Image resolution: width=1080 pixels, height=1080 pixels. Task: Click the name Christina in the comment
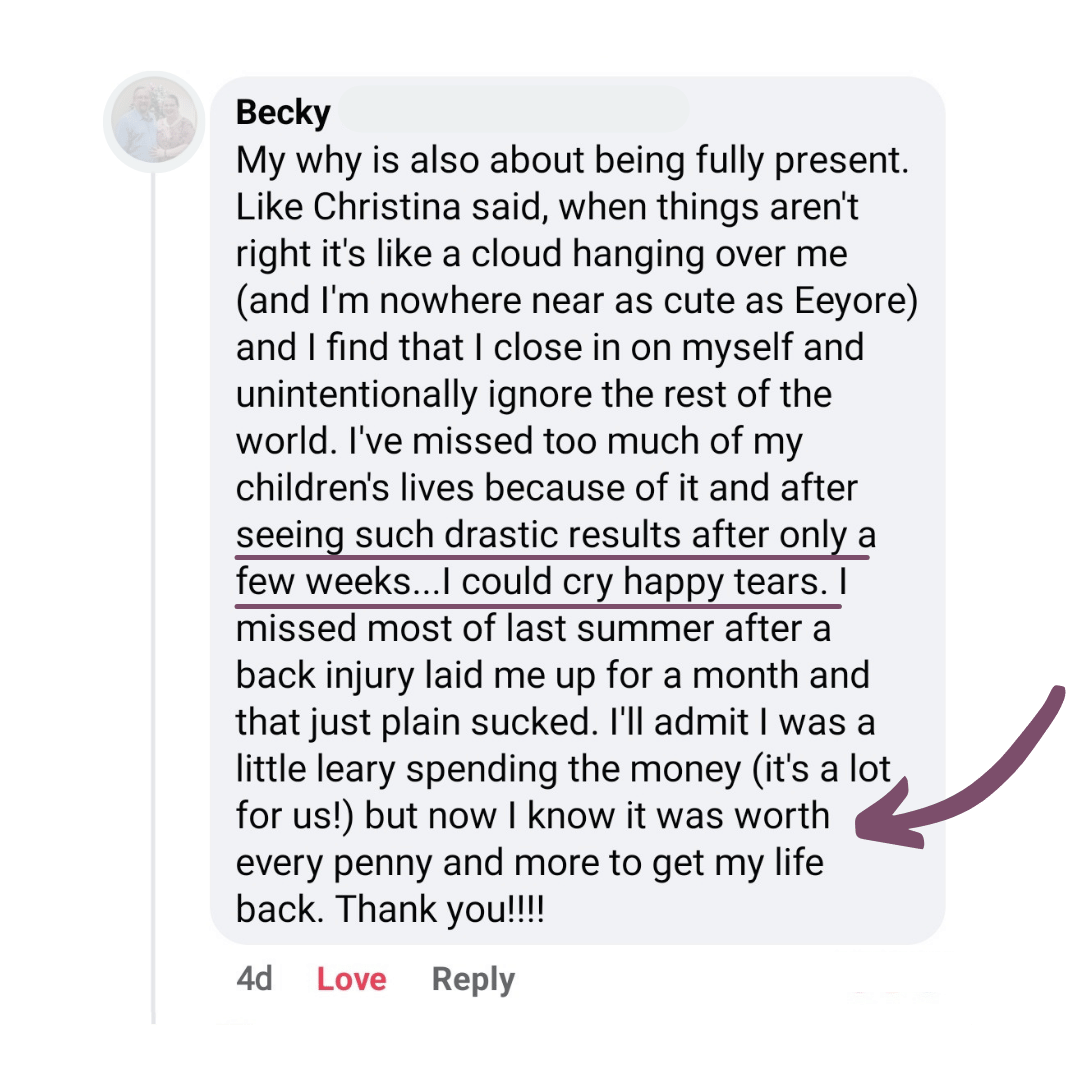[x=386, y=207]
